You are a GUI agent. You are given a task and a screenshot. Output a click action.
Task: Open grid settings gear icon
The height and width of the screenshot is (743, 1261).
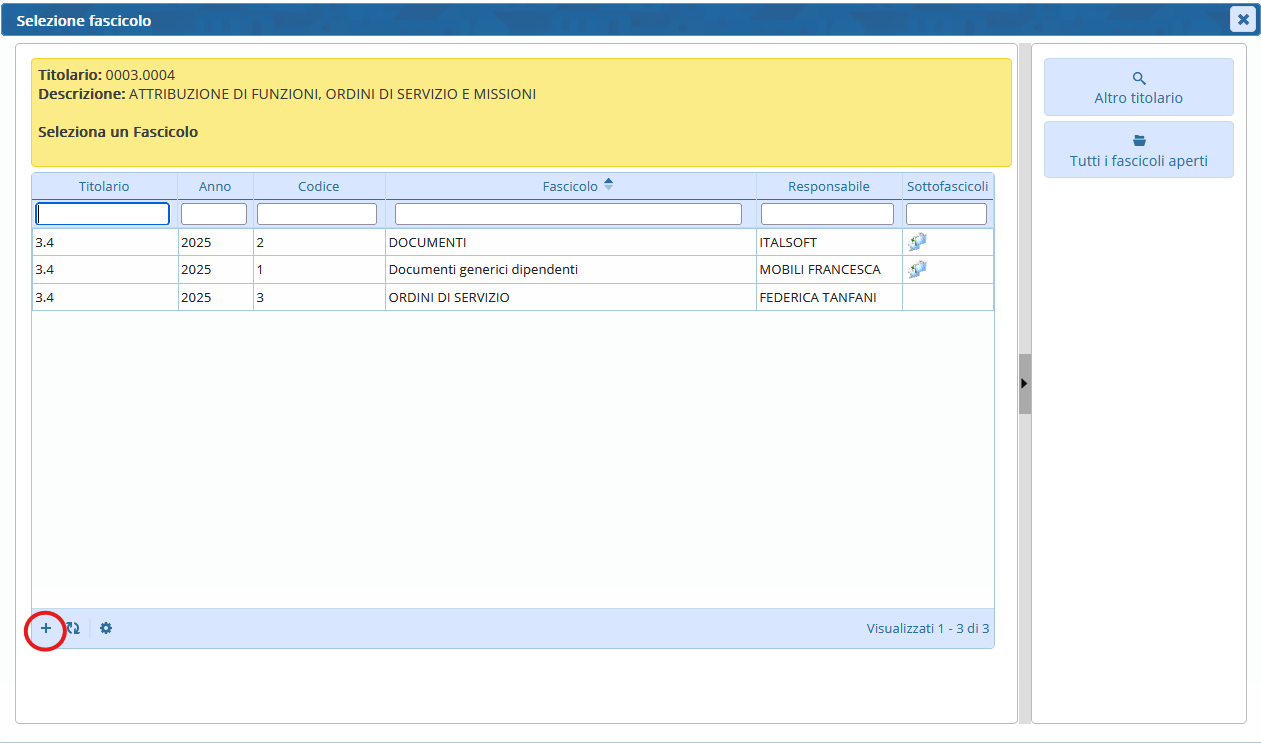[x=106, y=629]
